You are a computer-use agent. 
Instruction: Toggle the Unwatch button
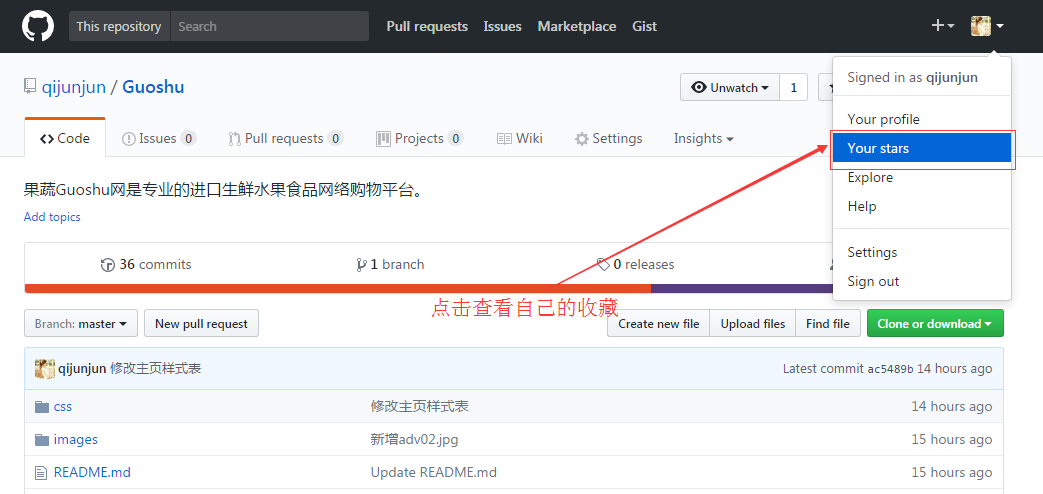[x=730, y=87]
